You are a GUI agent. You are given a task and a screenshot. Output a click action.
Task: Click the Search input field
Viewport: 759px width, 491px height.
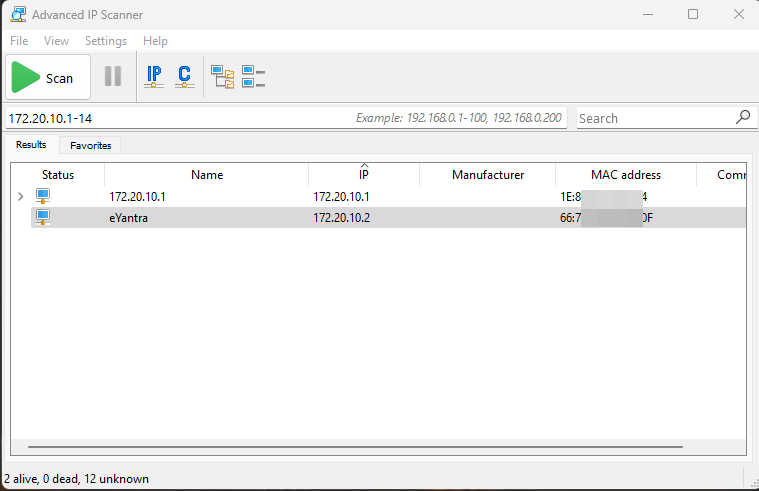tap(656, 118)
